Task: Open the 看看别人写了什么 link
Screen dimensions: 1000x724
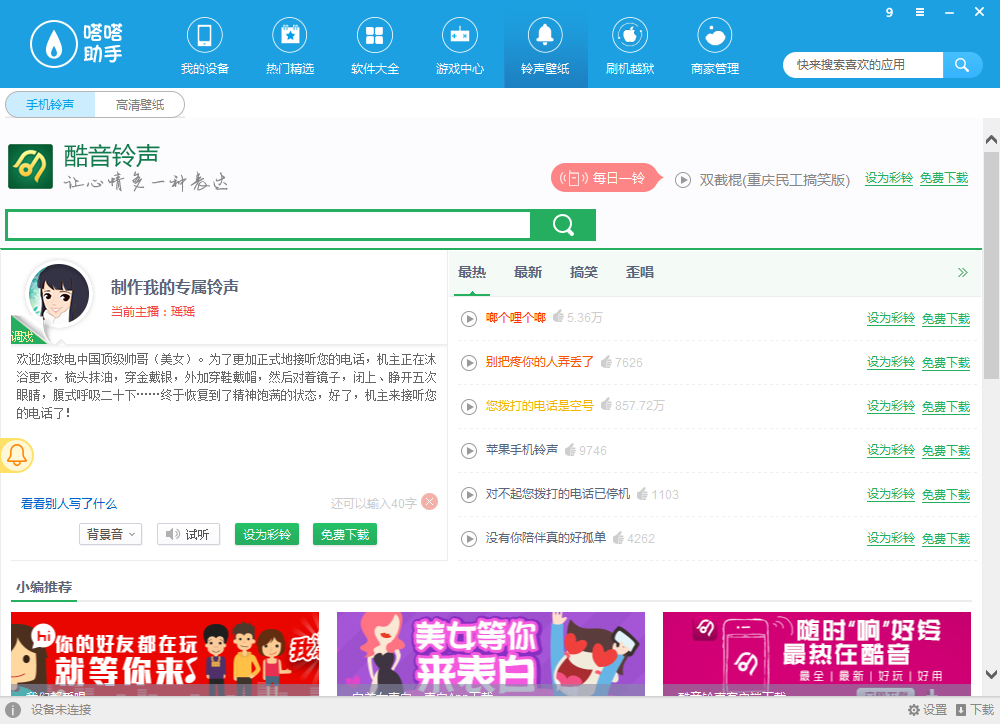Action: point(70,503)
